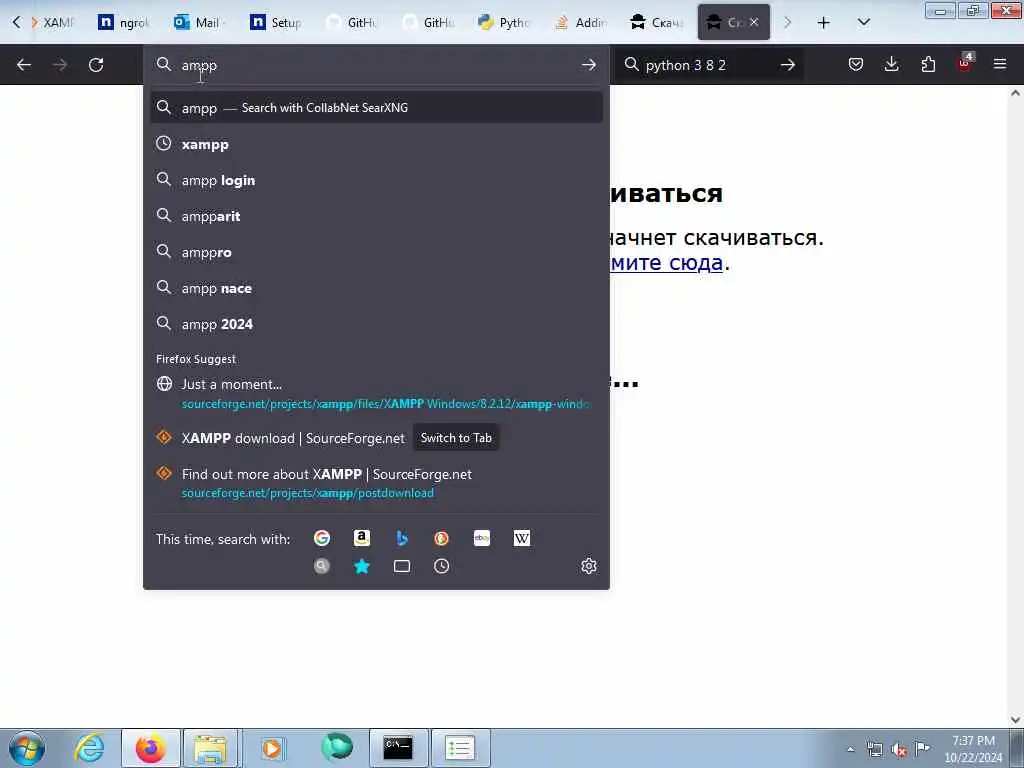Search this time with Google
The height and width of the screenshot is (768, 1024).
click(322, 538)
